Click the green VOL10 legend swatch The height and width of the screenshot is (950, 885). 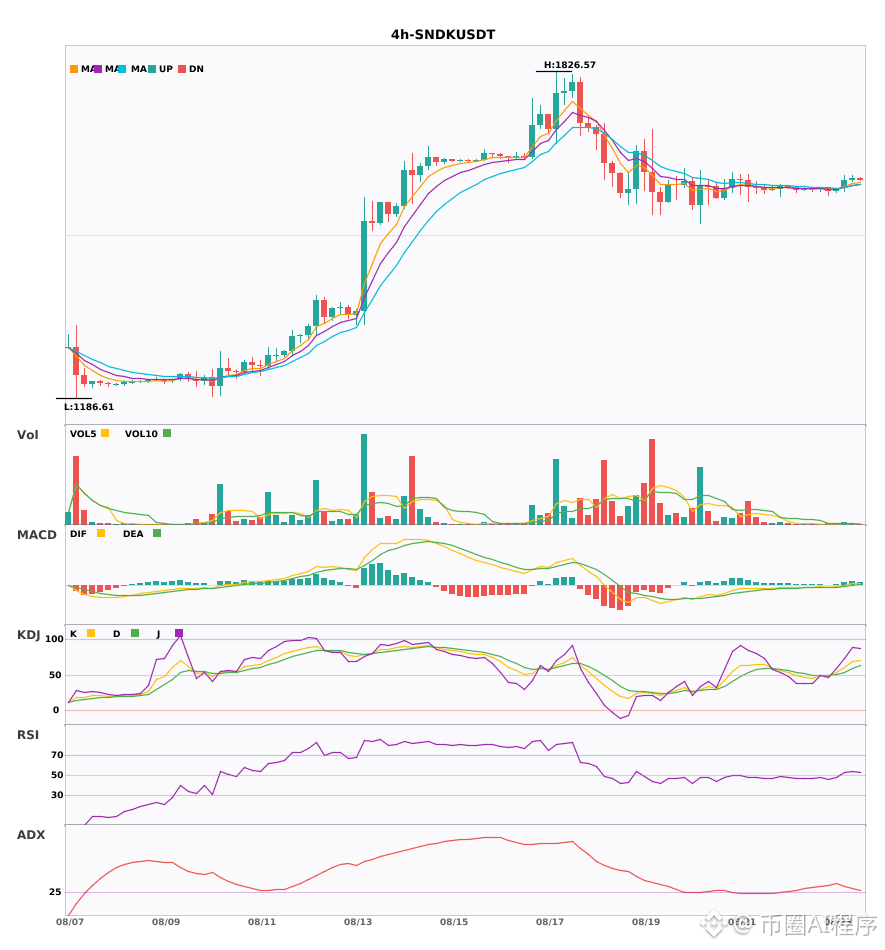(x=167, y=433)
